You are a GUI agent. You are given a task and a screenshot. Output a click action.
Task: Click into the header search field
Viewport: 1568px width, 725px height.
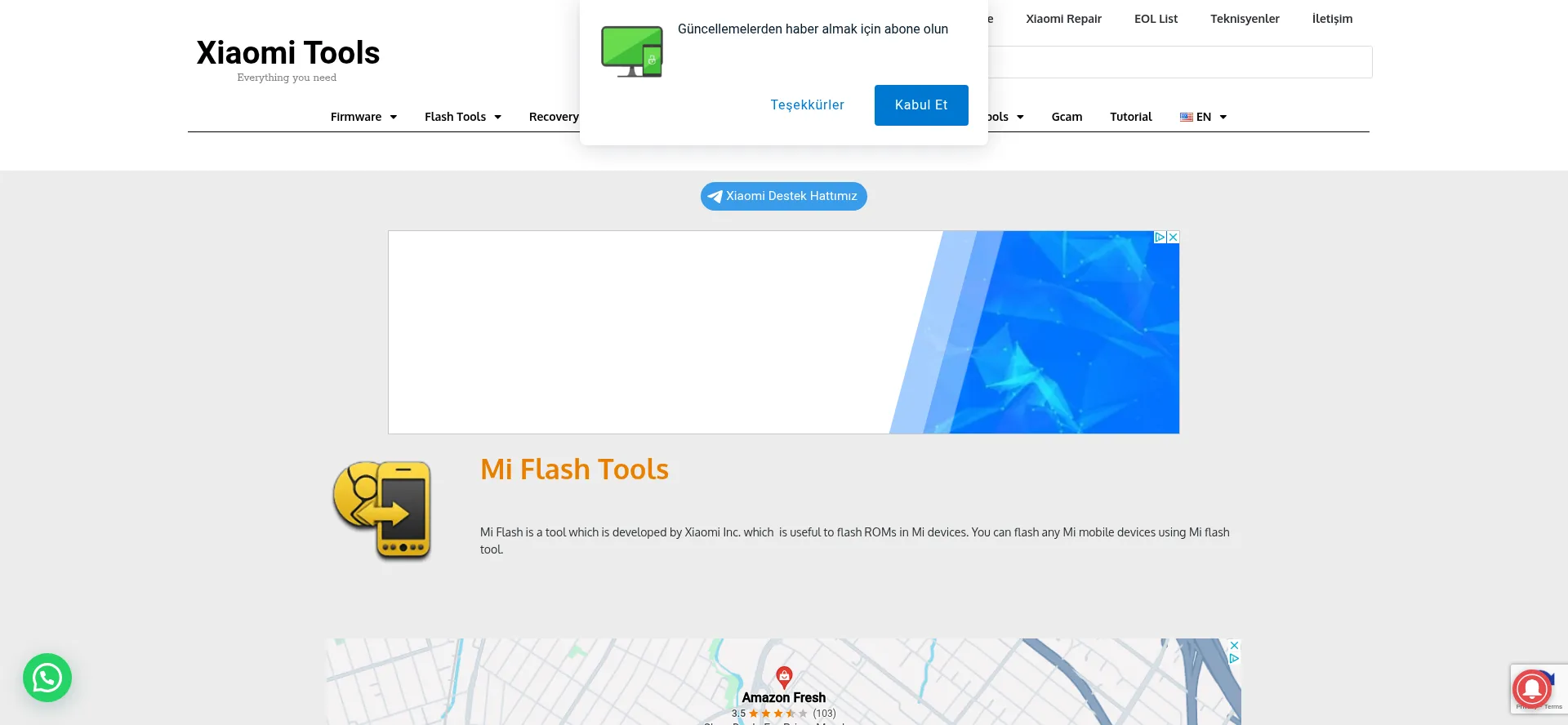(1180, 62)
